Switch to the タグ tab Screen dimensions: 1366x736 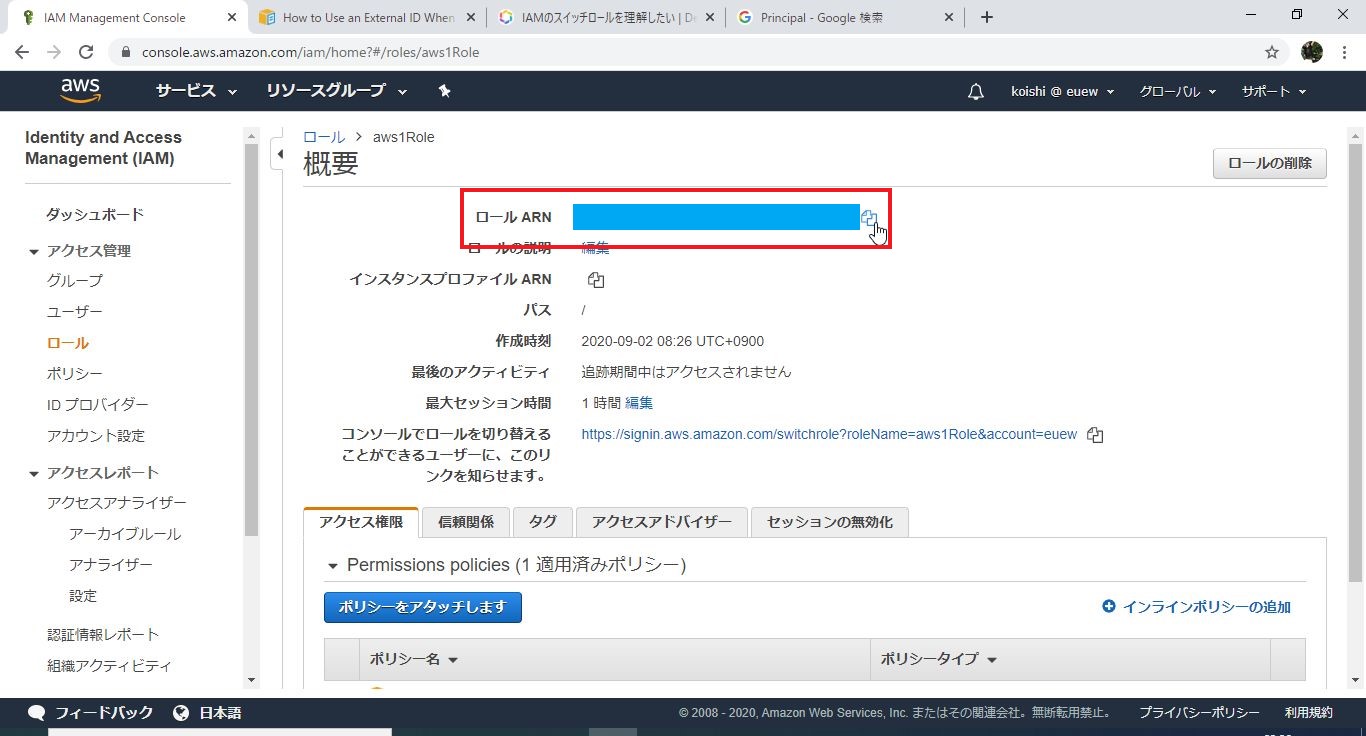tap(543, 522)
